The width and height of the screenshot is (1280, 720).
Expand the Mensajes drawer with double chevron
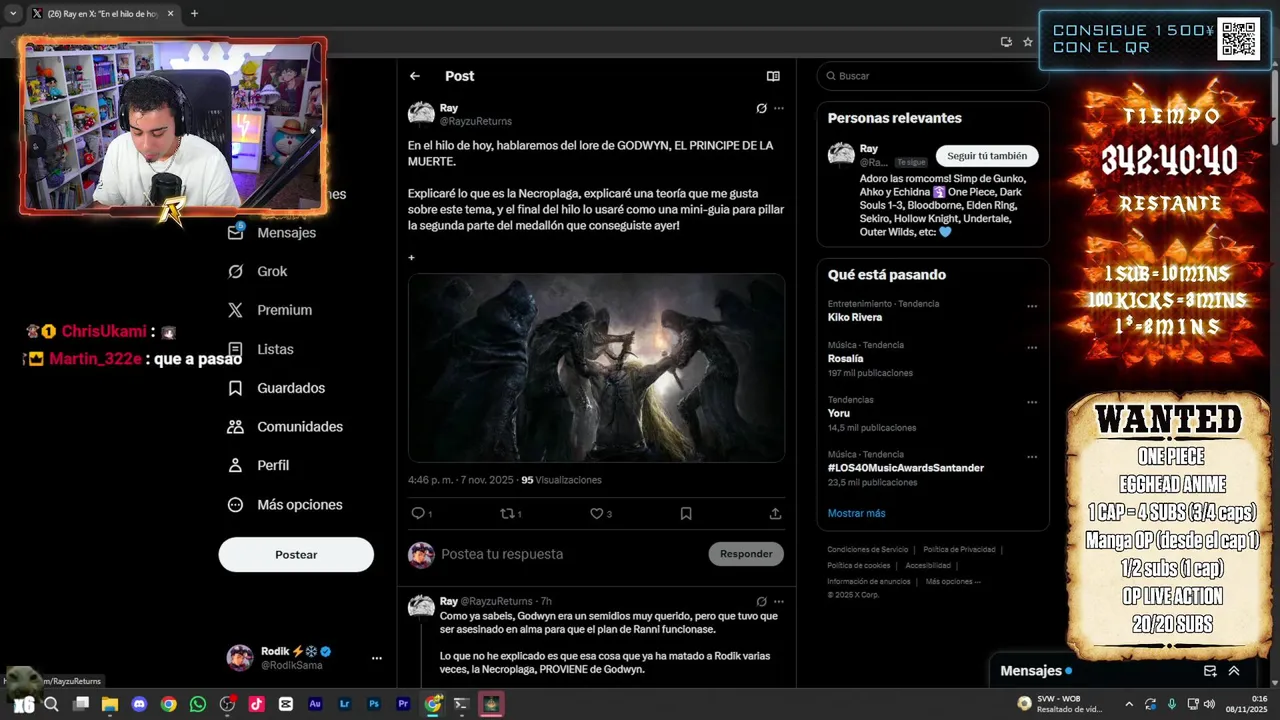[x=1234, y=671]
